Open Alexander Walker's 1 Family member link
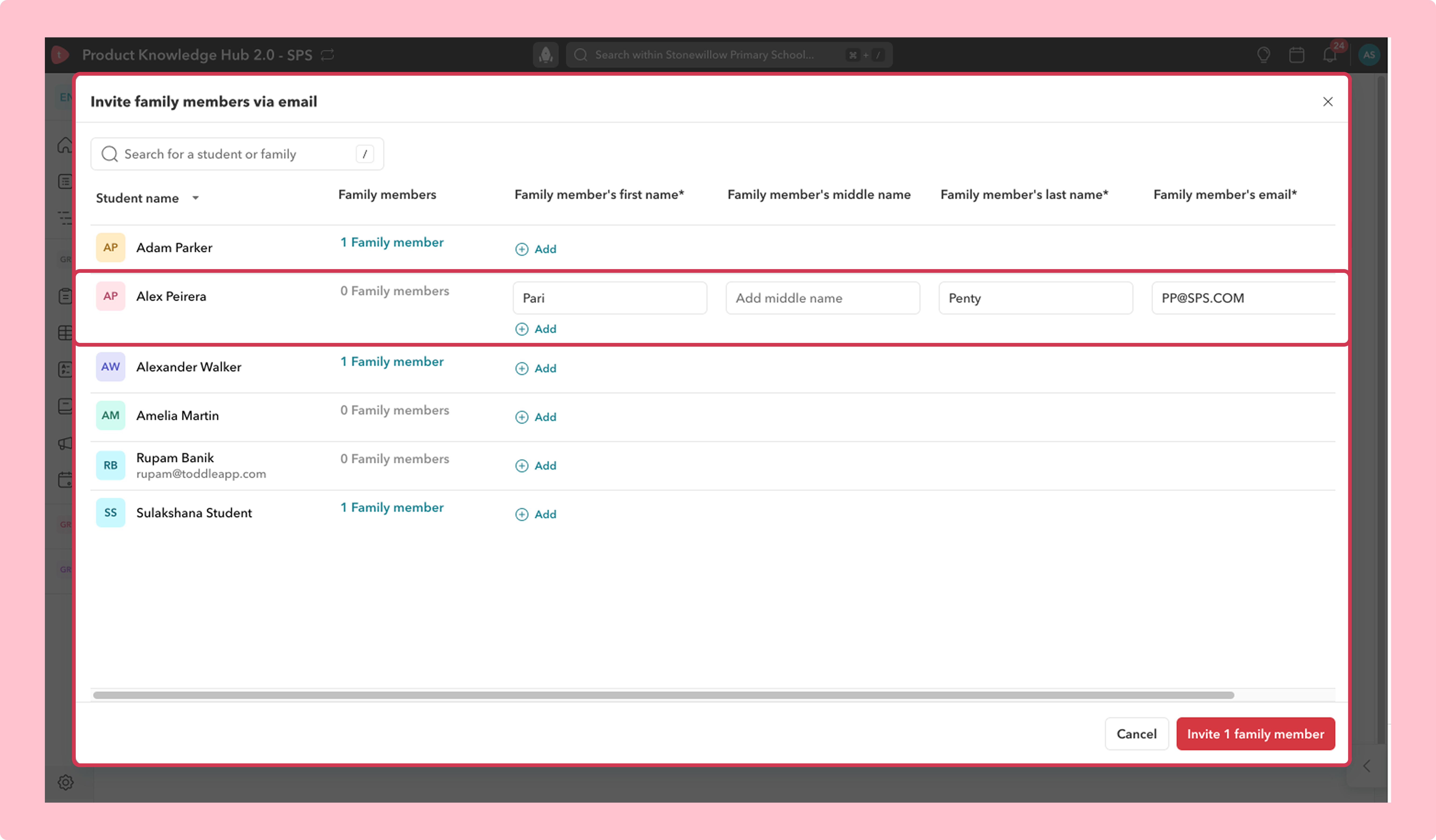This screenshot has width=1436, height=840. coord(392,362)
